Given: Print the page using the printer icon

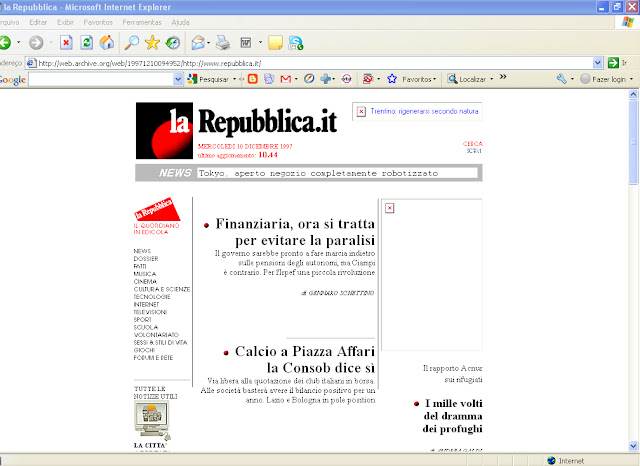Looking at the screenshot, I should click(223, 42).
